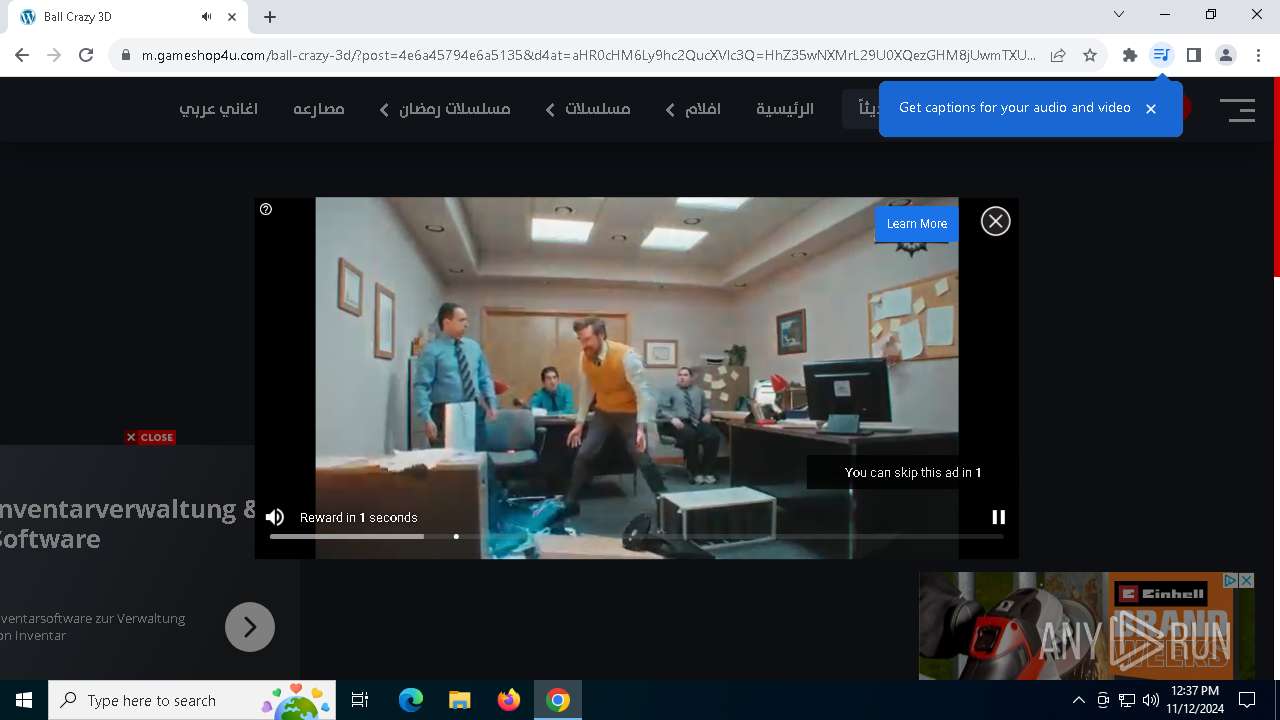The height and width of the screenshot is (720, 1280).
Task: Open the مصارعه menu item
Action: (x=319, y=109)
